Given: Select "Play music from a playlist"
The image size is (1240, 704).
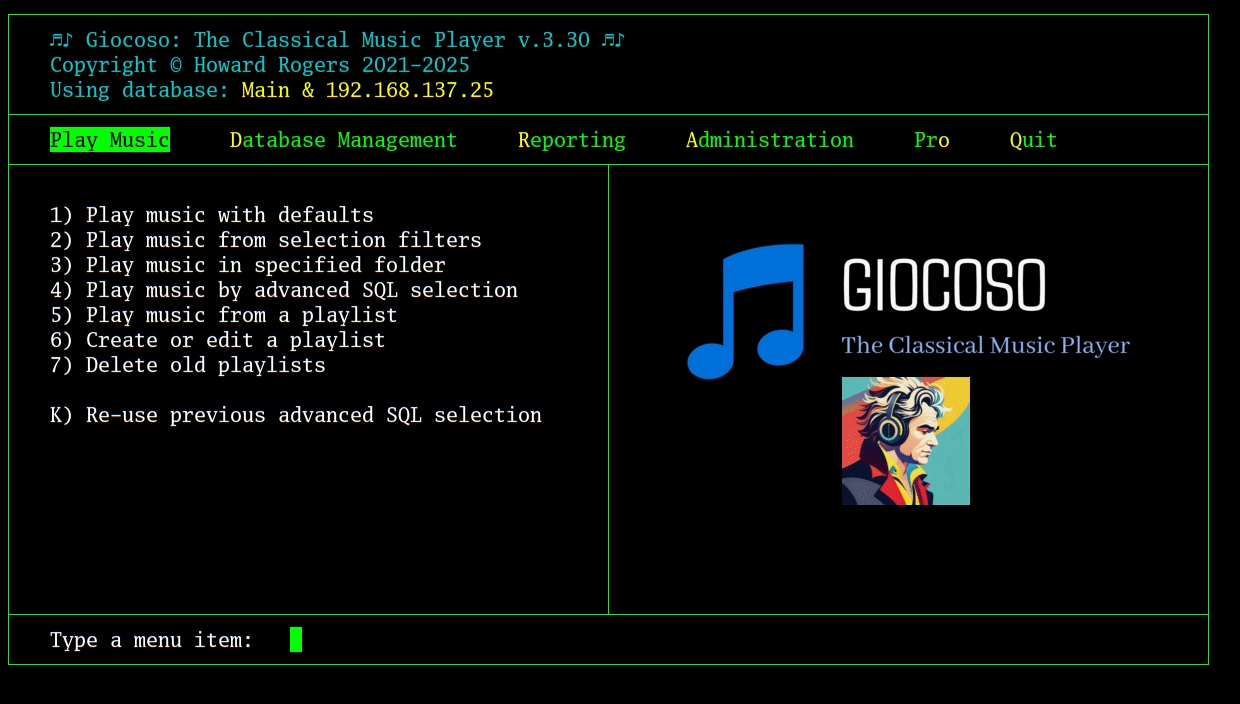Looking at the screenshot, I should tap(223, 315).
